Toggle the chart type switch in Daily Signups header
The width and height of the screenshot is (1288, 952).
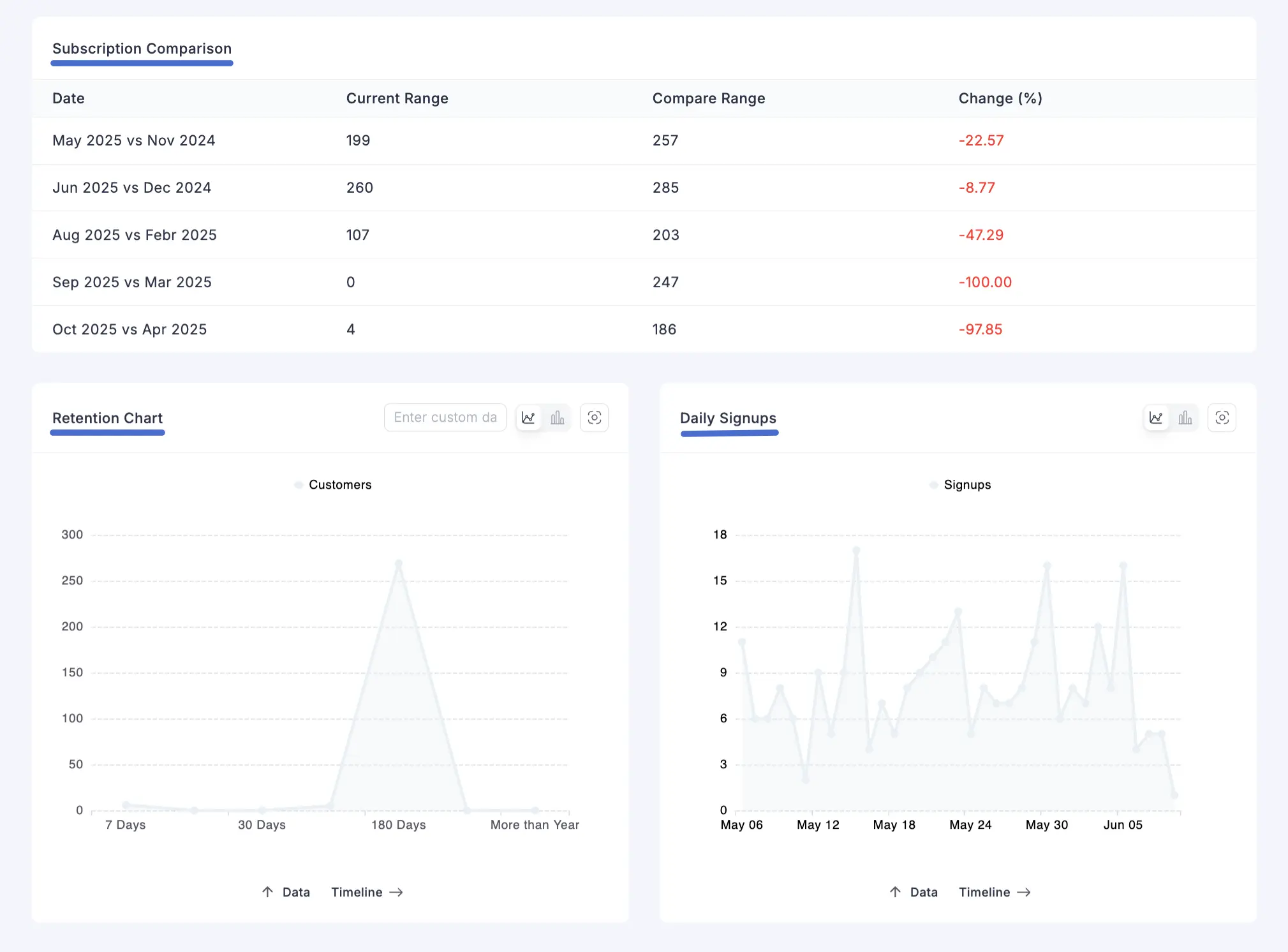click(1171, 417)
